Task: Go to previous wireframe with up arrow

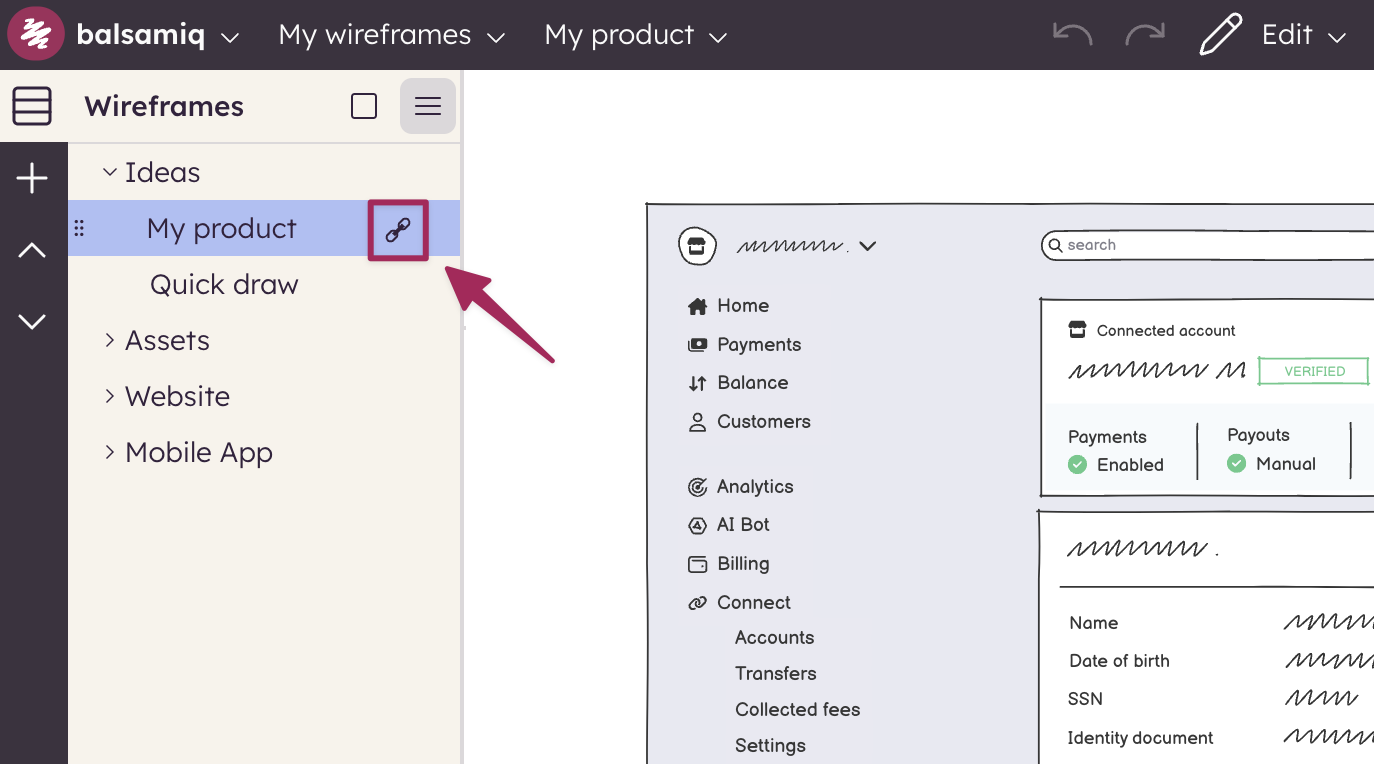Action: point(32,250)
